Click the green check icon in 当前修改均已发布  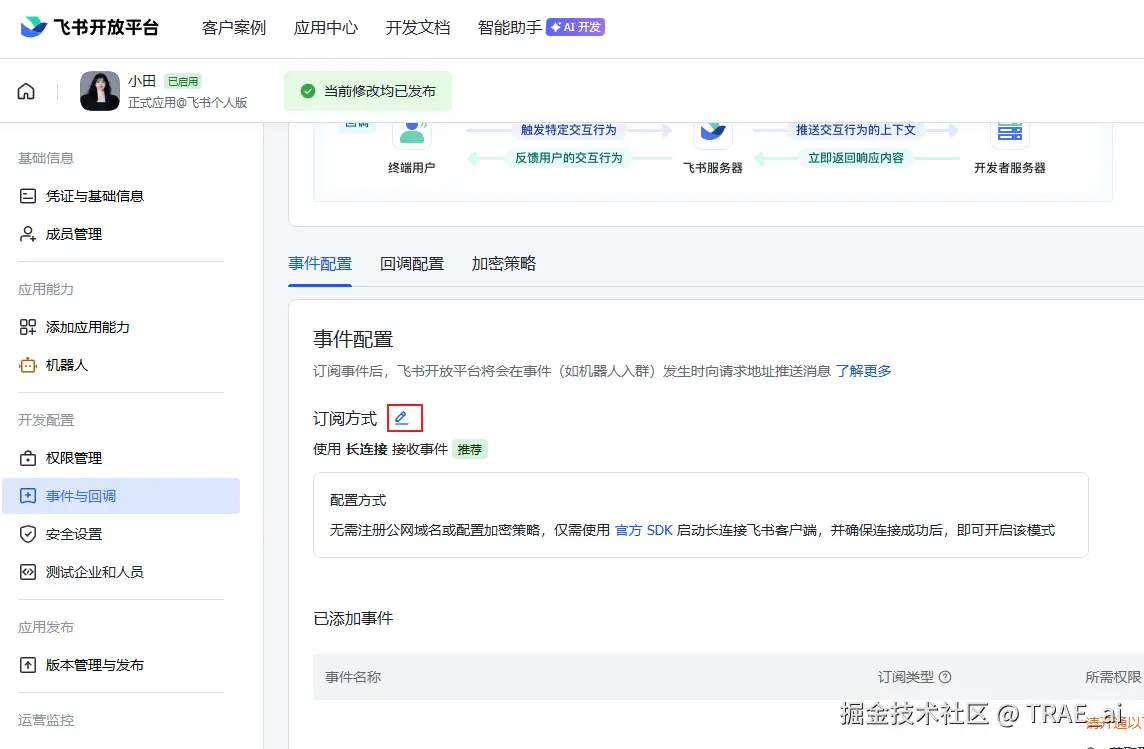308,91
